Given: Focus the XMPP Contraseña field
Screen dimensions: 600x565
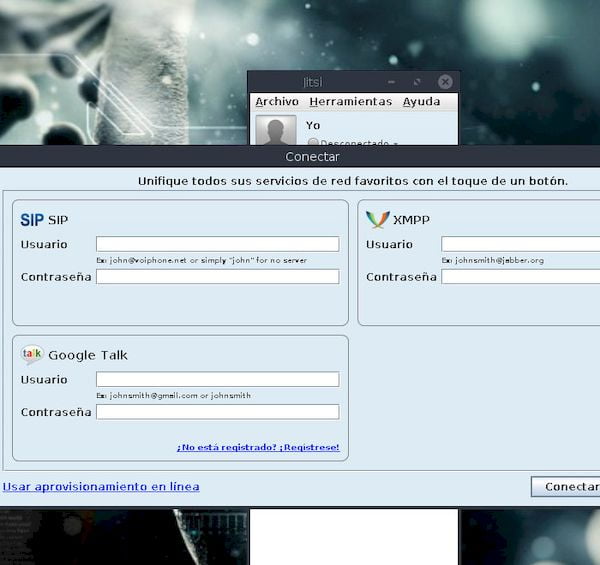Looking at the screenshot, I should pos(520,277).
